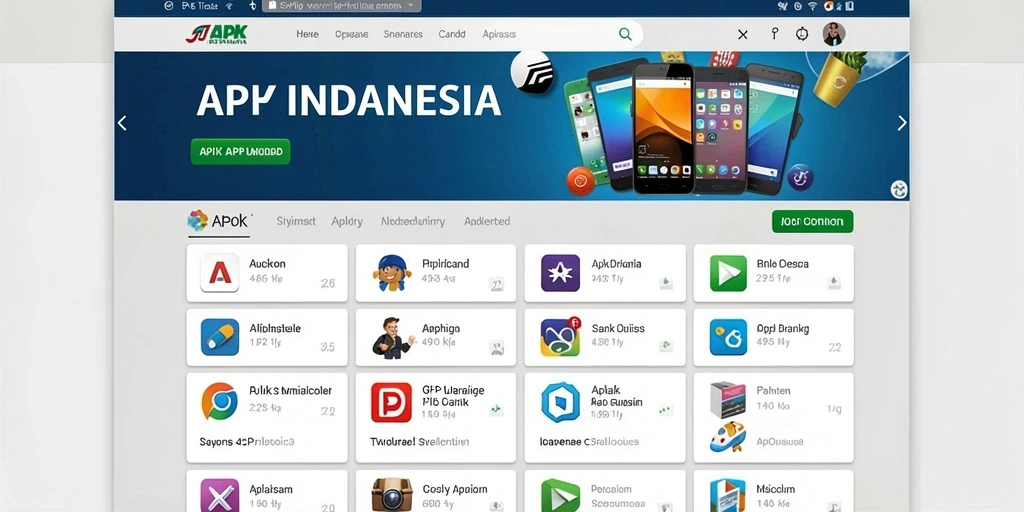Click the browser address bar
The height and width of the screenshot is (512, 1024).
342,5
